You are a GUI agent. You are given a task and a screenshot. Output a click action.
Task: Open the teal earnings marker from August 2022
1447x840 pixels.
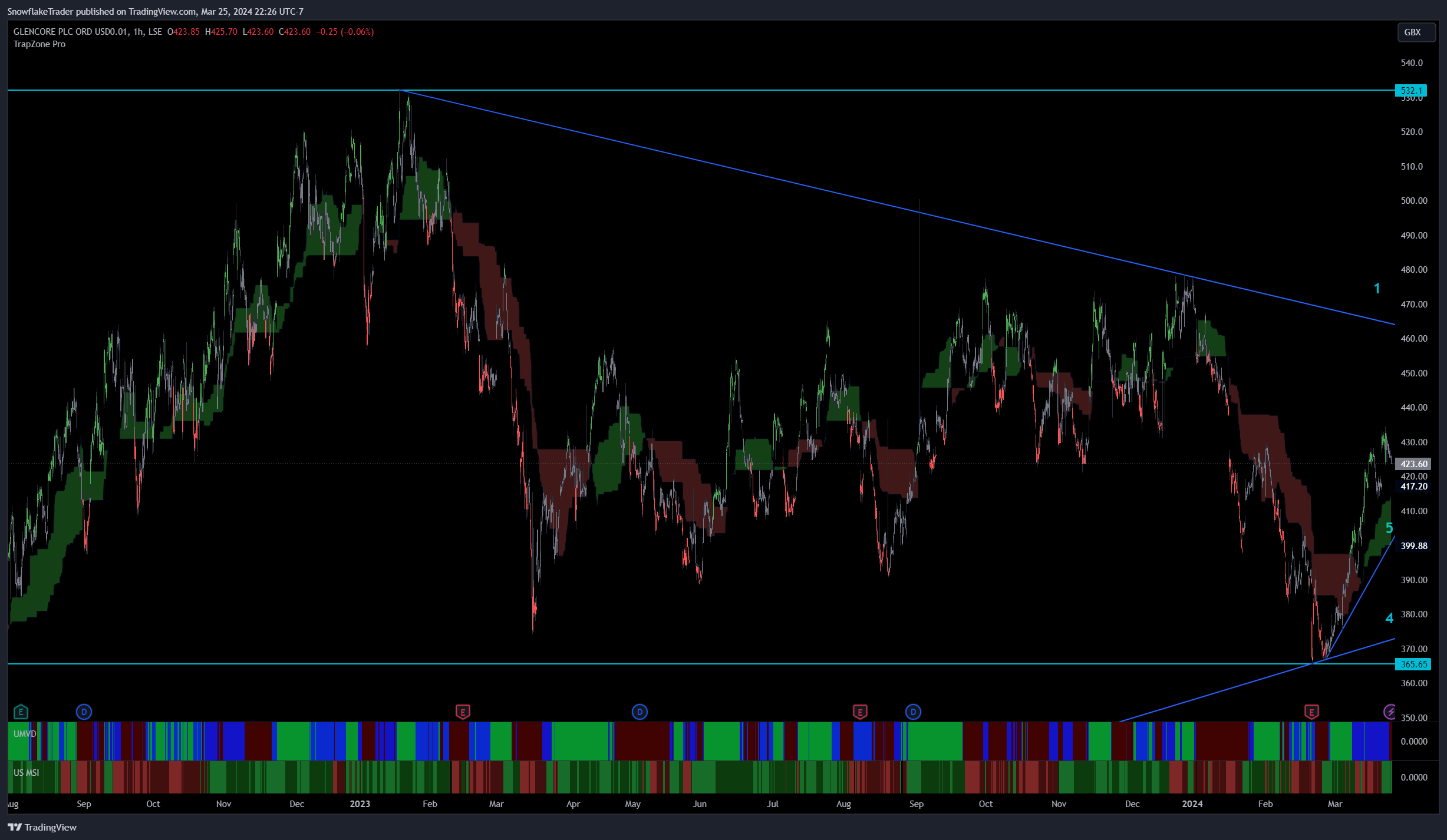coord(21,712)
